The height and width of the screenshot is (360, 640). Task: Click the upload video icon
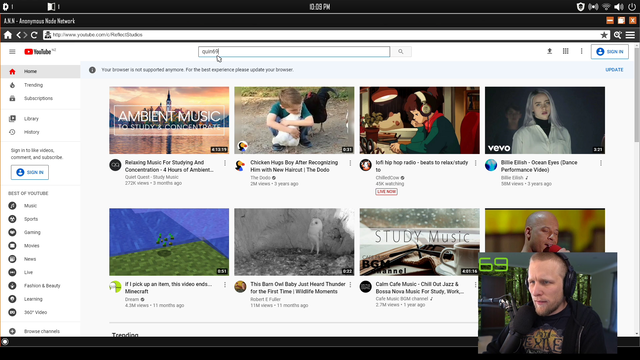point(549,51)
